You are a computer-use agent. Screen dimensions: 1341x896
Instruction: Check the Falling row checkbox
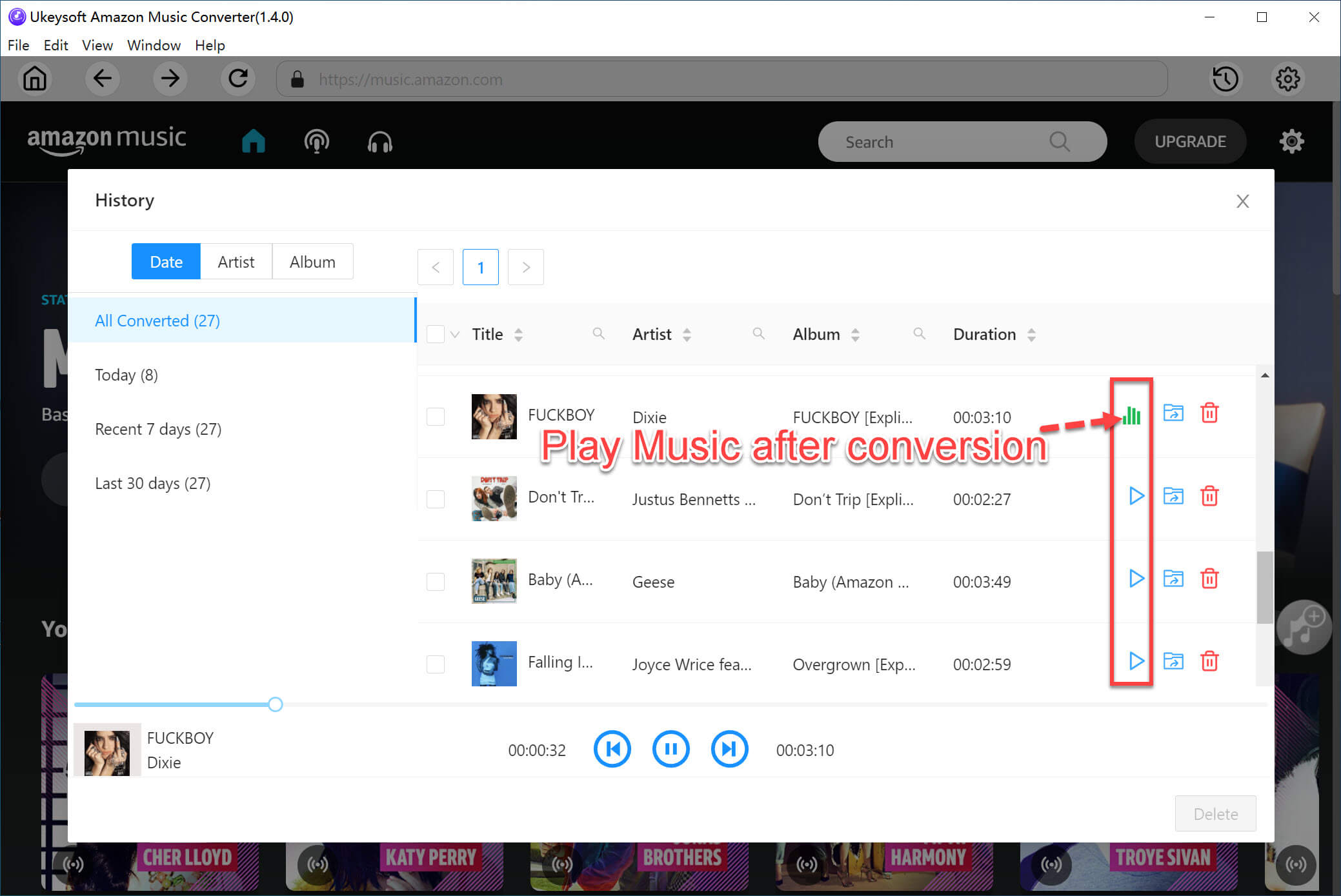(436, 664)
